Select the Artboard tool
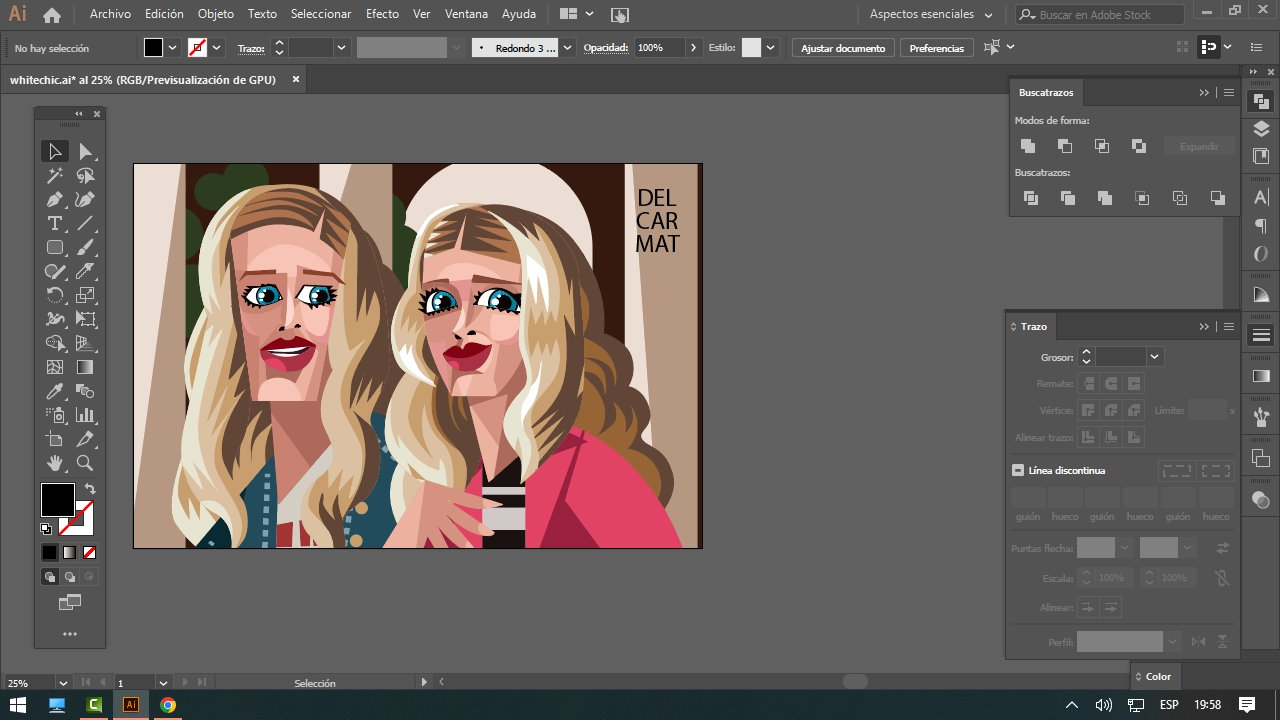This screenshot has height=720, width=1280. (x=55, y=439)
